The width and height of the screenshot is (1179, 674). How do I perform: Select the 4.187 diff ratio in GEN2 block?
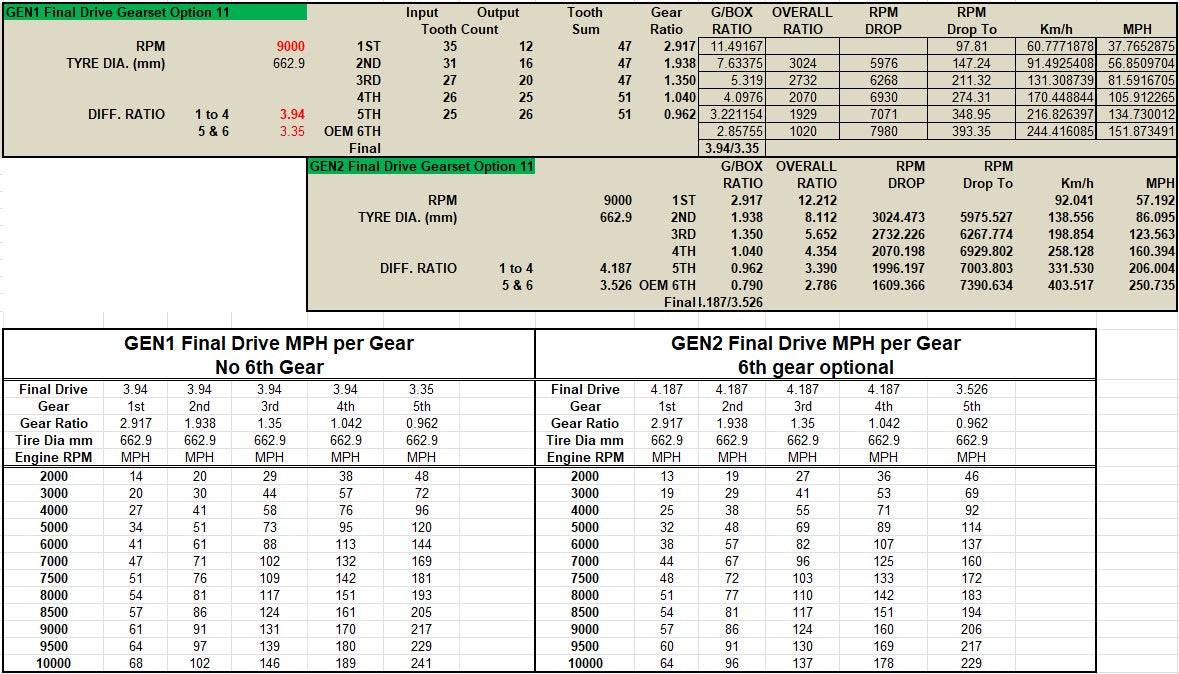[x=616, y=269]
